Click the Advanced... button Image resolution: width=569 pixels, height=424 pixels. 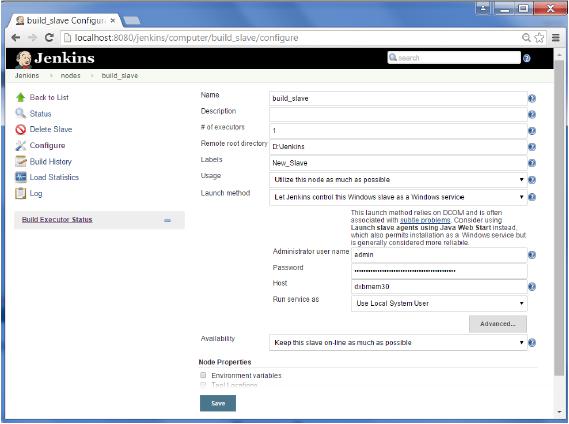click(x=498, y=324)
